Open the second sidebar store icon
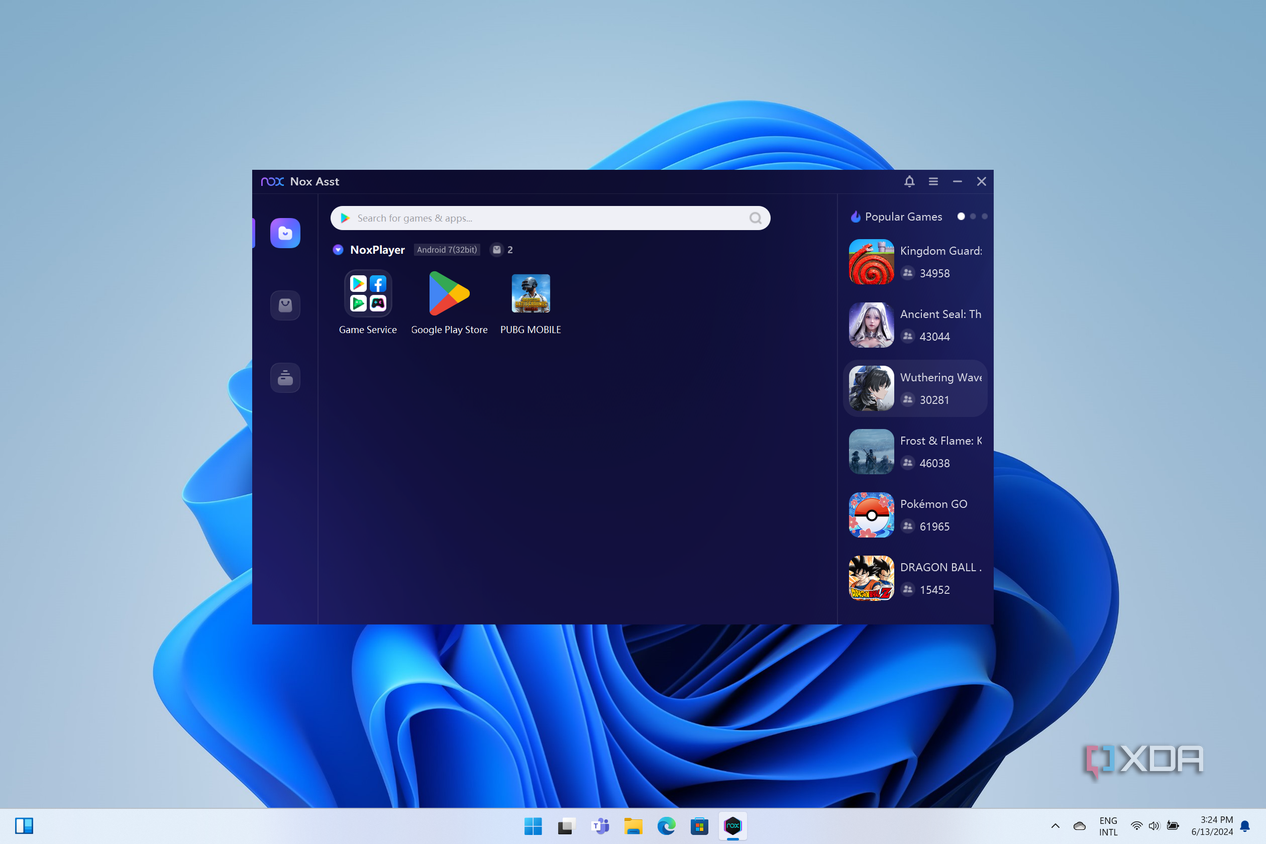This screenshot has width=1266, height=844. (285, 305)
